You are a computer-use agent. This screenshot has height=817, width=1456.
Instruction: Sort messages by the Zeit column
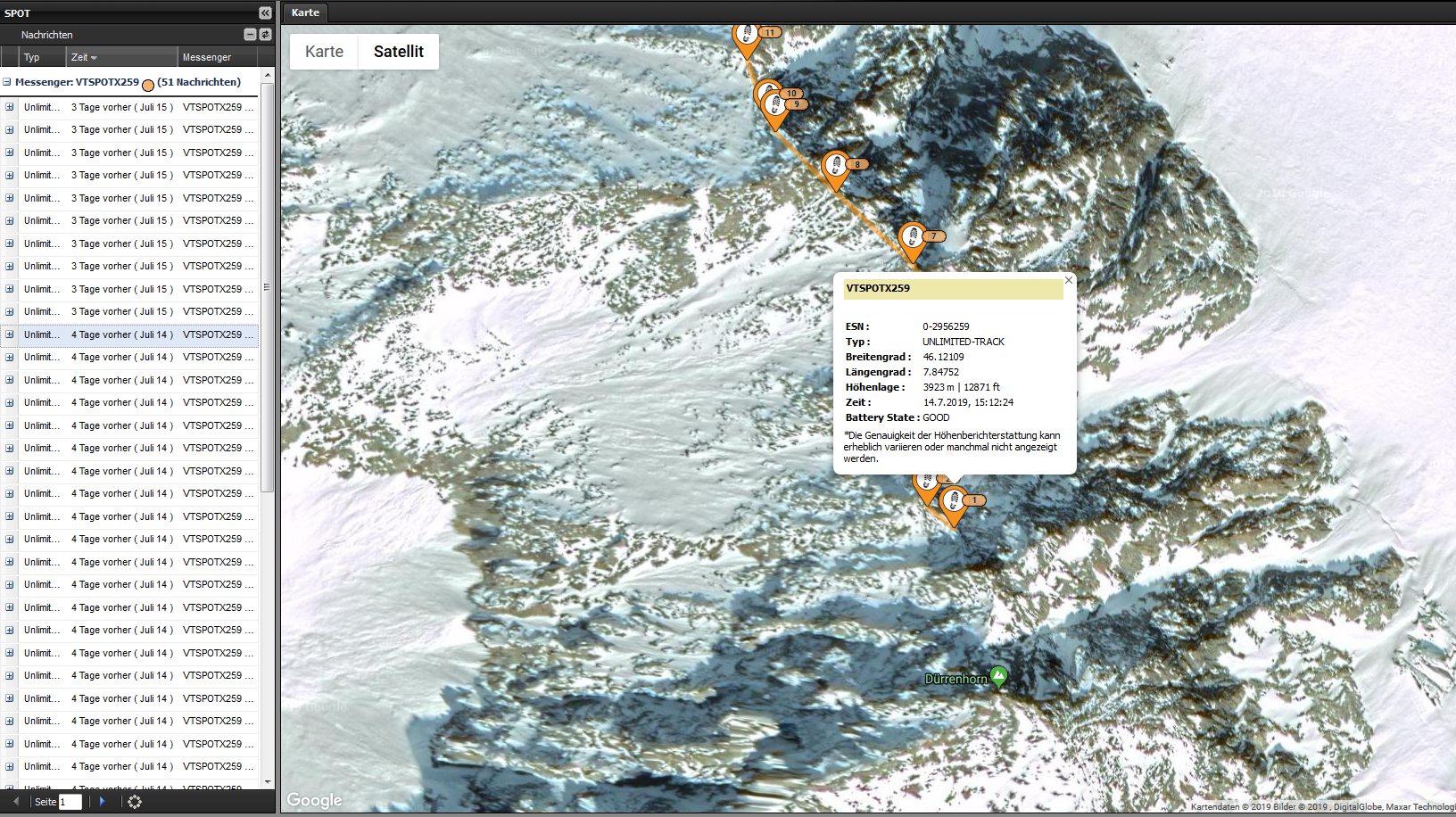122,57
